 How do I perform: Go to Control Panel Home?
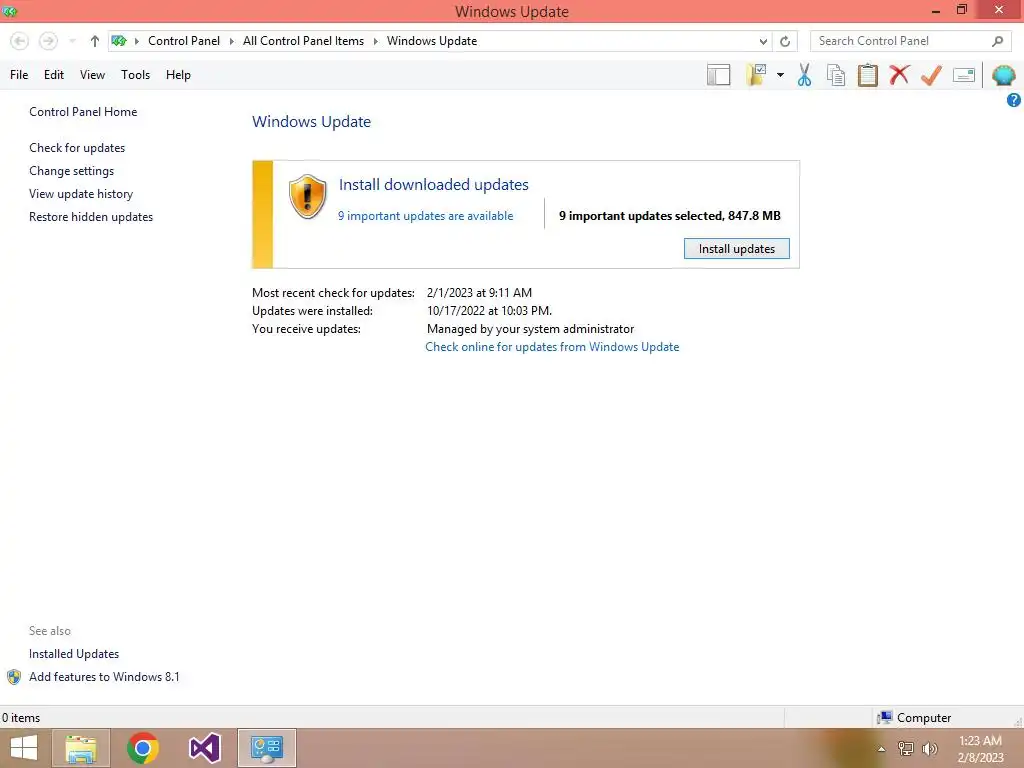[x=83, y=112]
